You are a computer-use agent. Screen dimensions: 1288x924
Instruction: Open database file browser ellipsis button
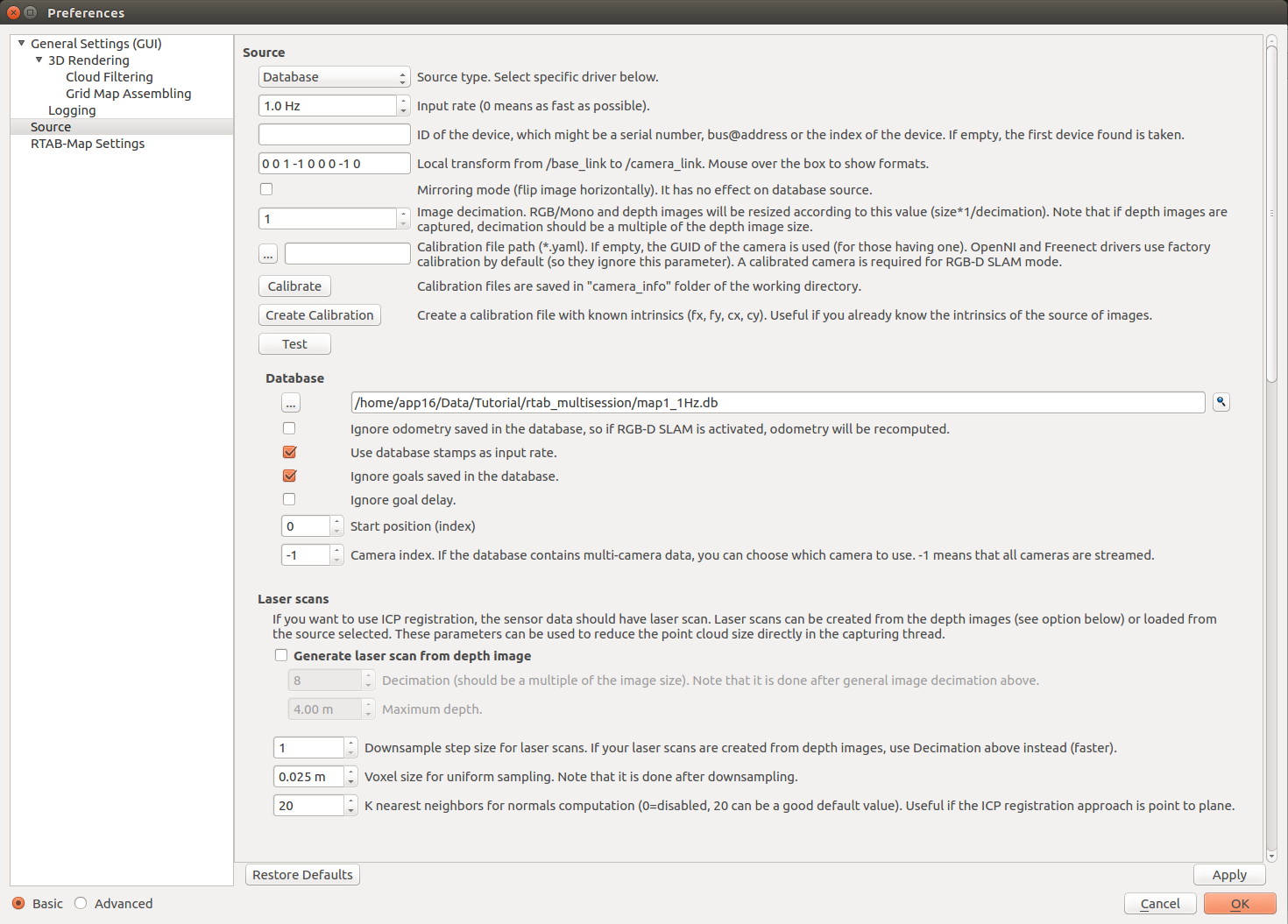click(291, 403)
